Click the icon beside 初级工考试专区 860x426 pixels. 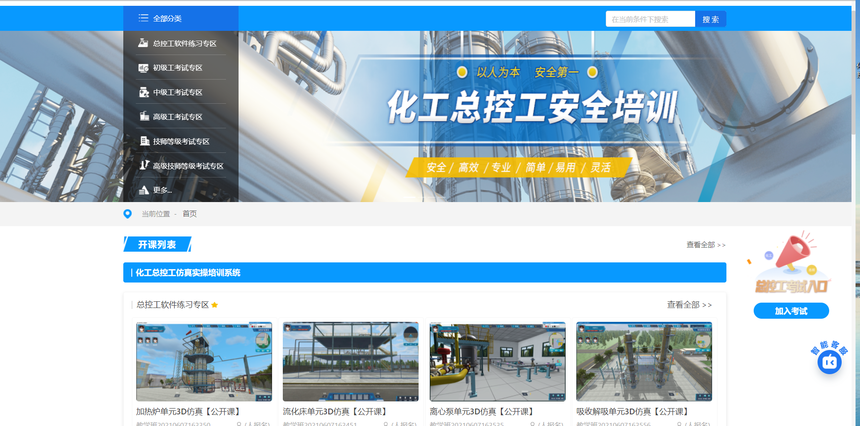(143, 67)
